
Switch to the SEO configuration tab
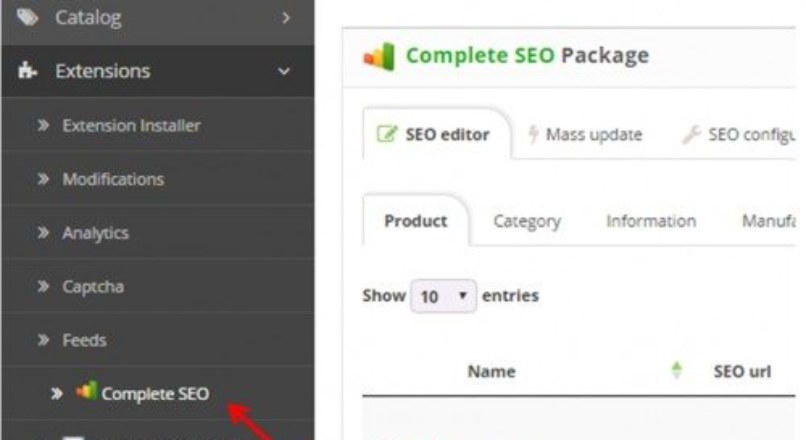[752, 135]
